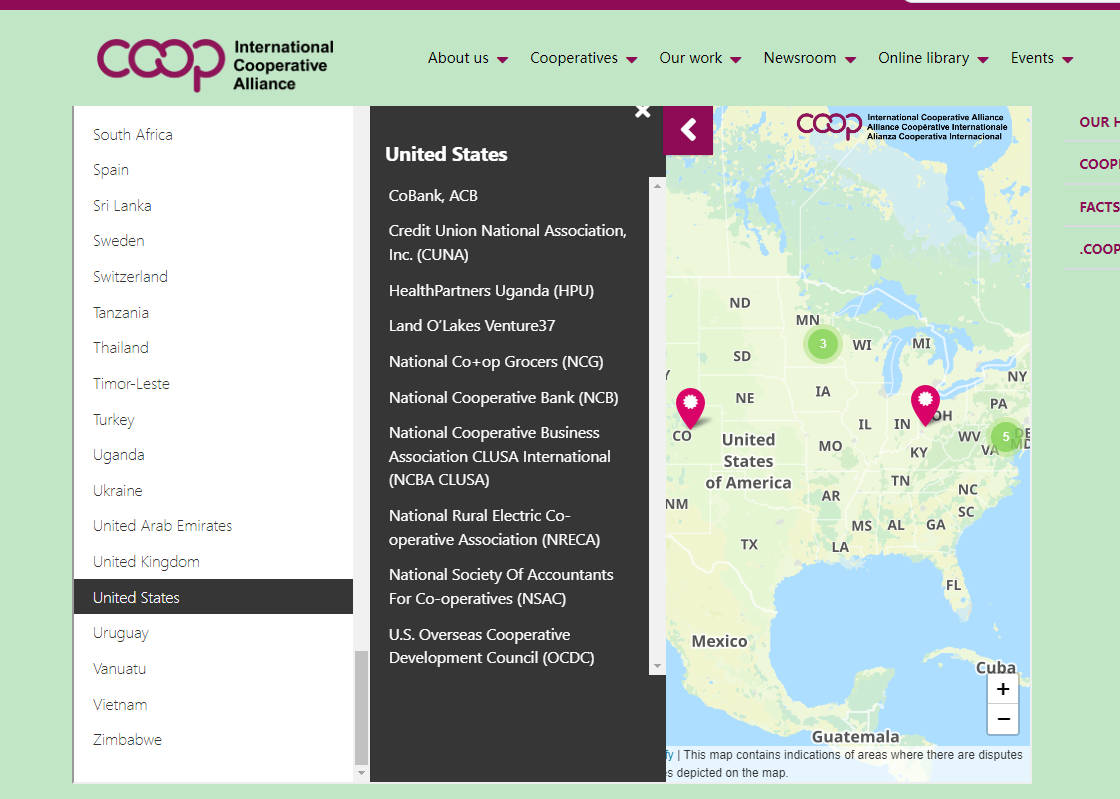1120x799 pixels.
Task: Click the pink map marker over Colorado
Action: coord(690,407)
